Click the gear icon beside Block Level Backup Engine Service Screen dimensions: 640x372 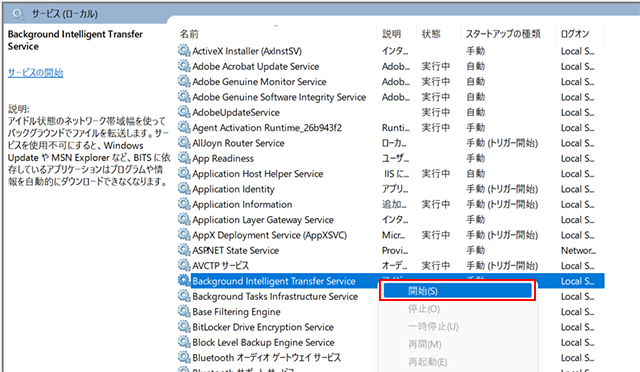[x=184, y=342]
